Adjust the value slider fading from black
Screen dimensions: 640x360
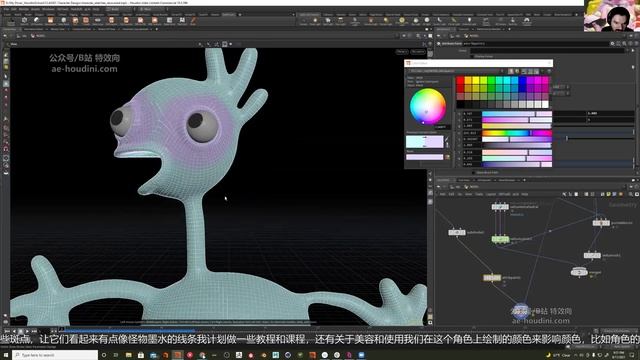[x=517, y=145]
